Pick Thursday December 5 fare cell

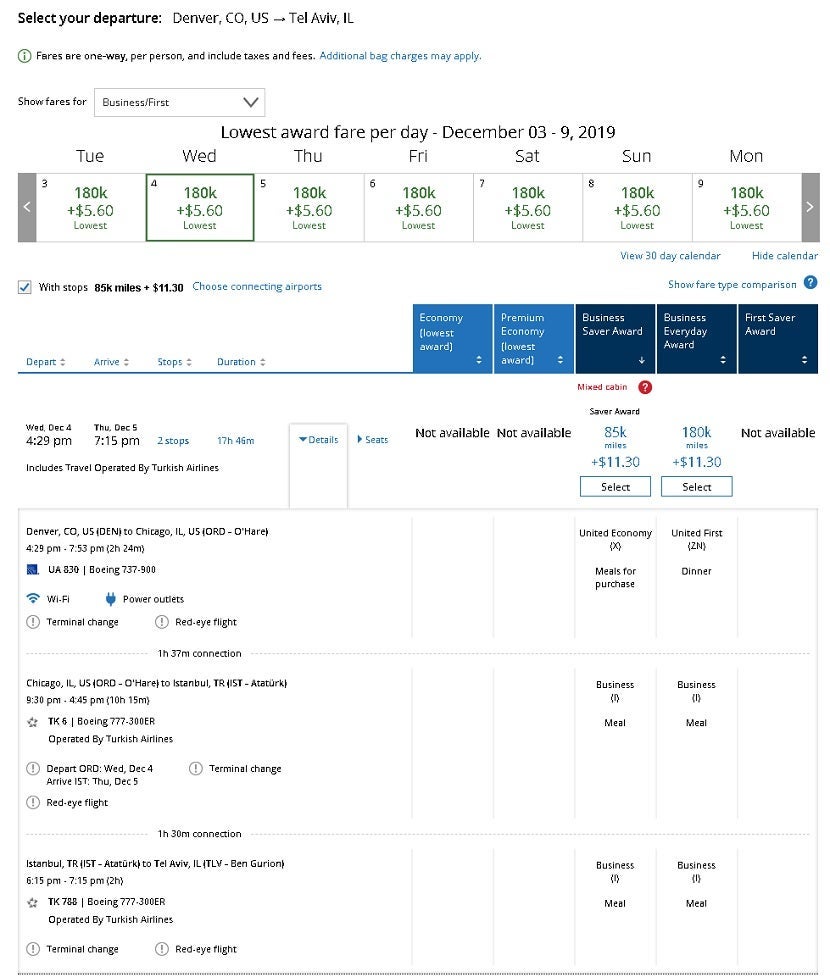[309, 207]
